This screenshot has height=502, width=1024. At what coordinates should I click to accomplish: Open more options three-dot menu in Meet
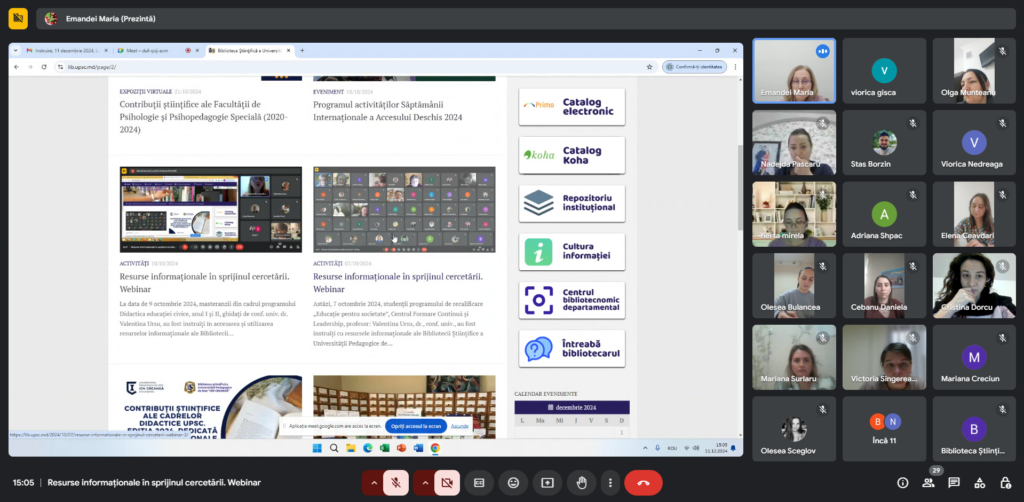tap(610, 483)
